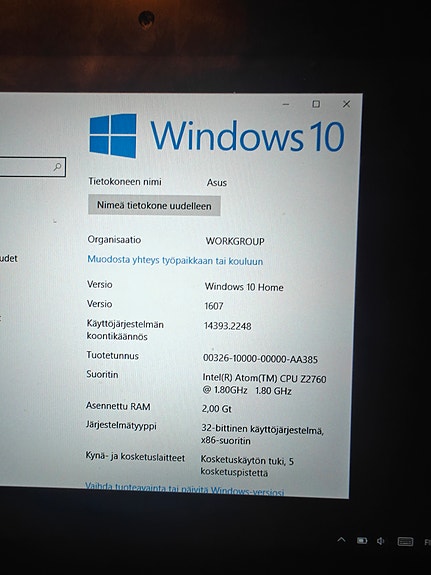Open the touch keyboard icon in the taskbar
431x575 pixels.
pos(405,542)
